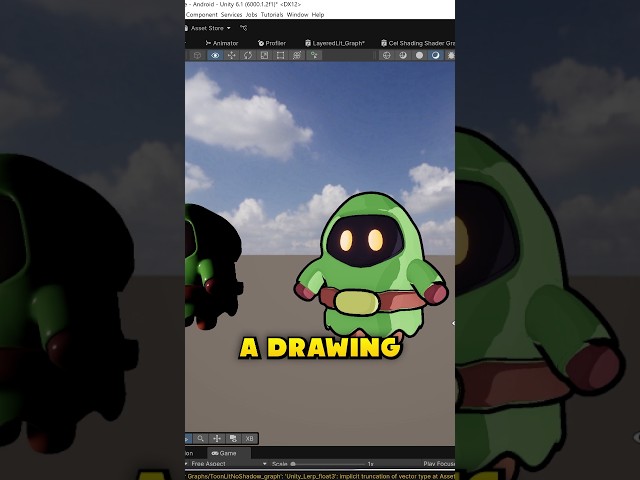This screenshot has width=640, height=480.
Task: Click the version control branch icon
Action: pos(244,28)
